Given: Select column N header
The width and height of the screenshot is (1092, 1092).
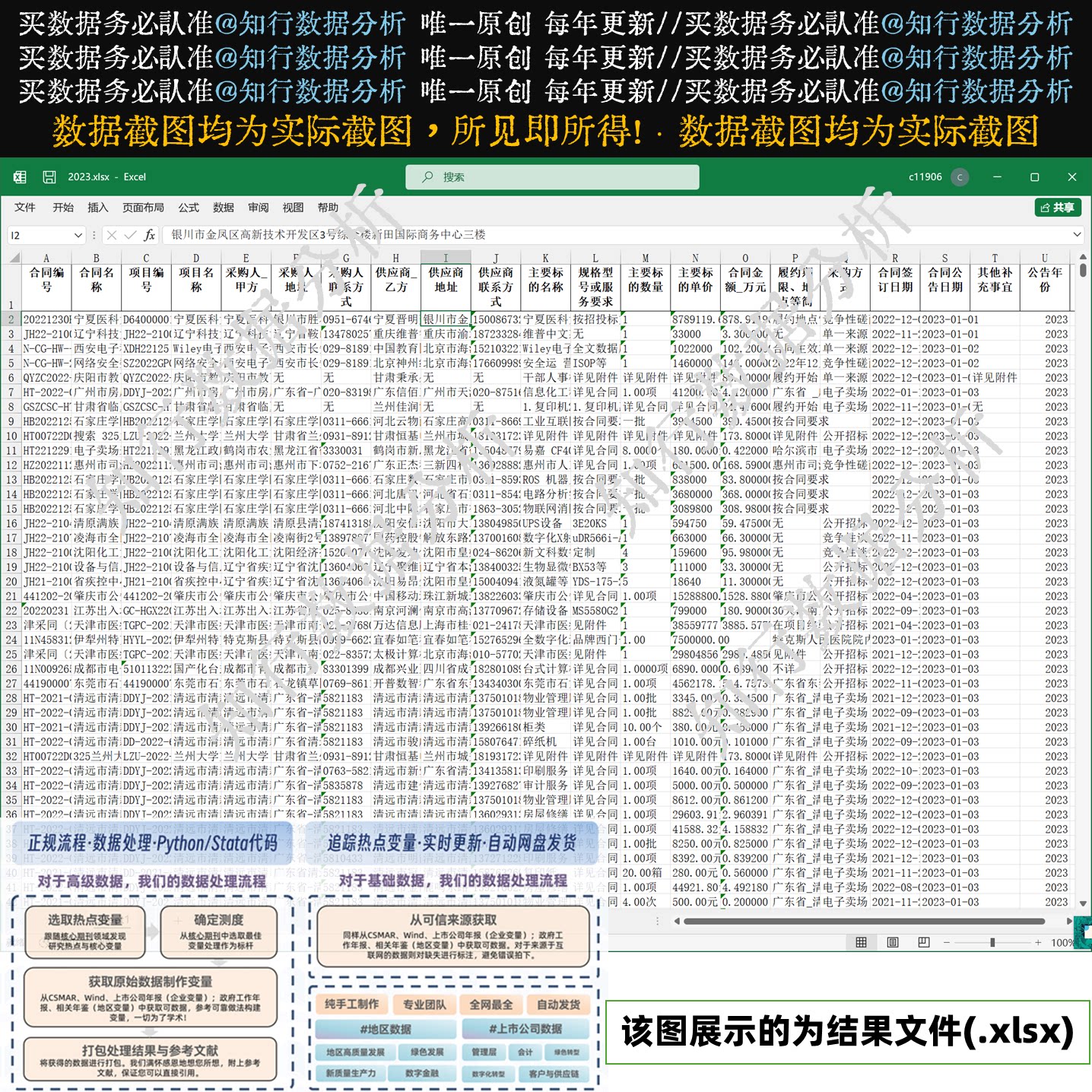Looking at the screenshot, I should click(x=695, y=258).
